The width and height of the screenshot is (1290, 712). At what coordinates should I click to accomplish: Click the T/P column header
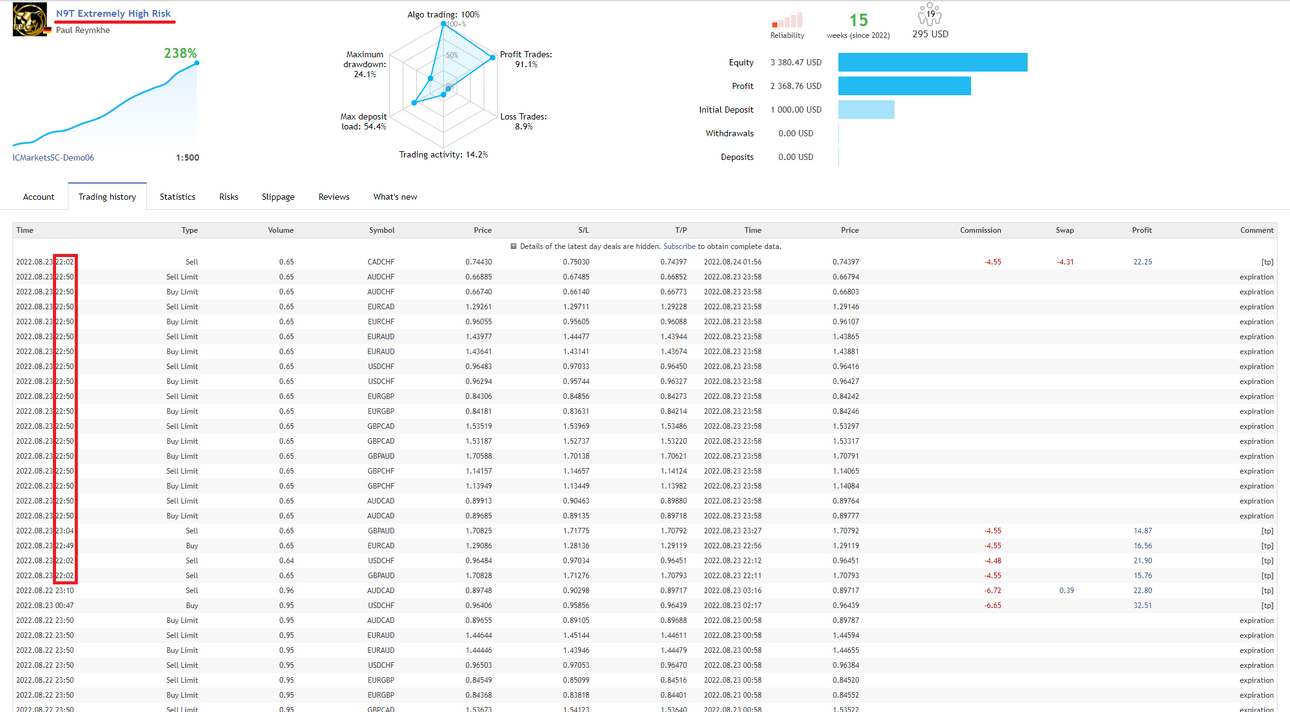[680, 230]
